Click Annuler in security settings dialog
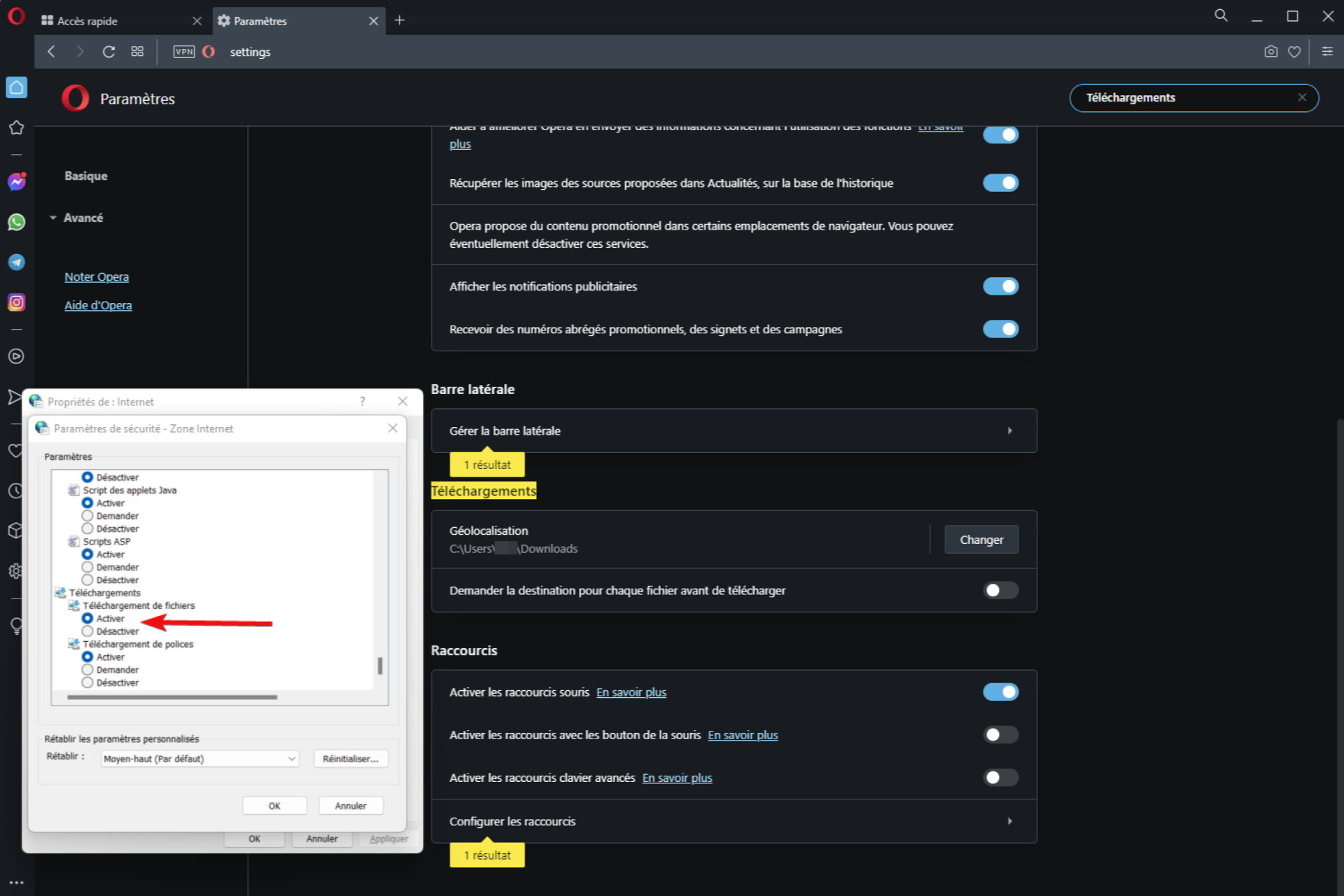1344x896 pixels. (351, 806)
